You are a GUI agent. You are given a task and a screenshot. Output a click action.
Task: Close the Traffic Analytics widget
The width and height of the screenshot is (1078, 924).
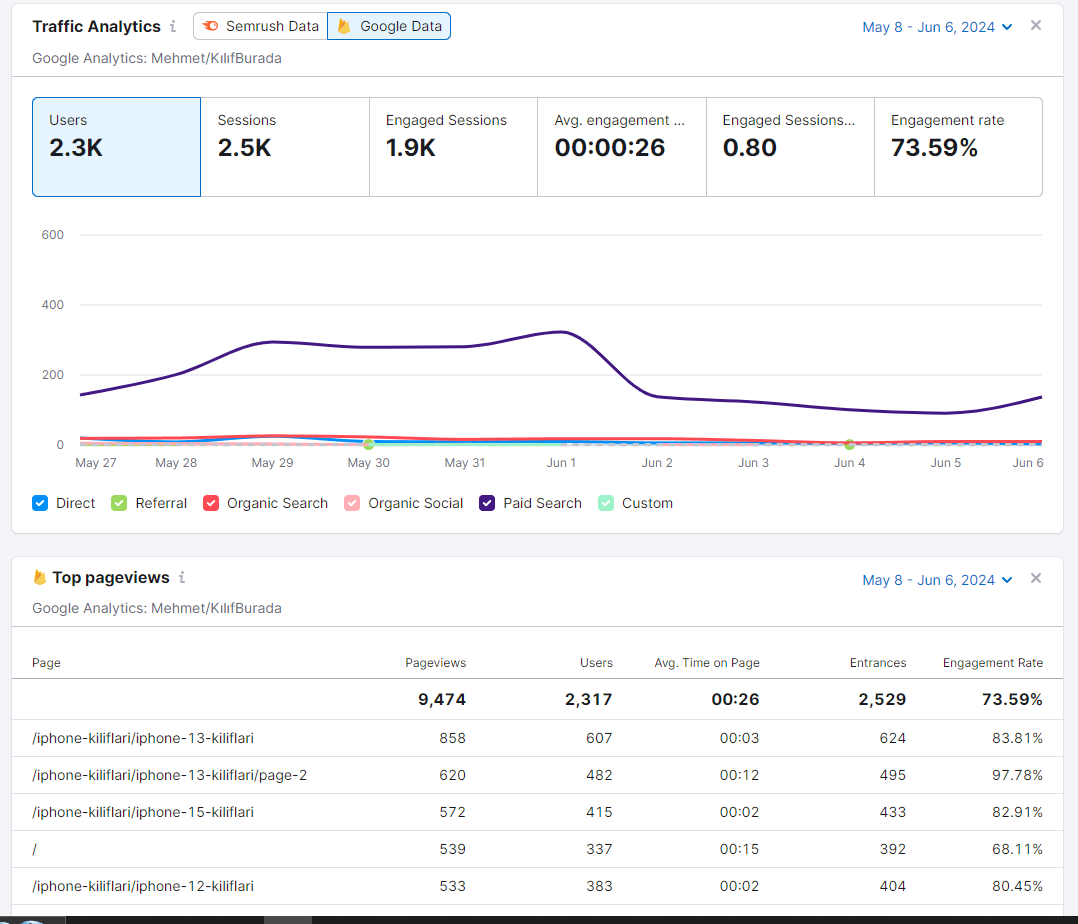[1035, 25]
